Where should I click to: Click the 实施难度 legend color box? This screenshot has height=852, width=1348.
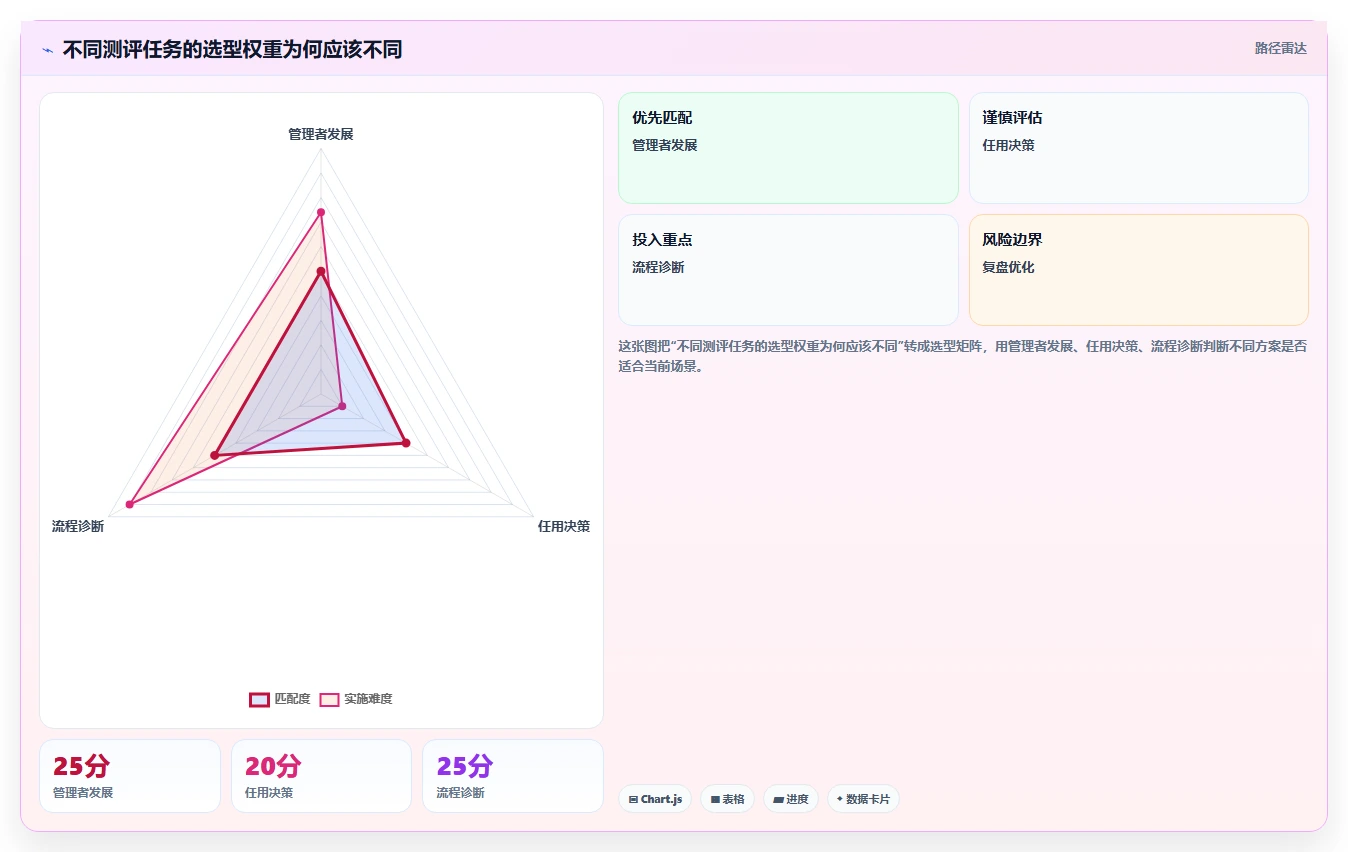329,699
